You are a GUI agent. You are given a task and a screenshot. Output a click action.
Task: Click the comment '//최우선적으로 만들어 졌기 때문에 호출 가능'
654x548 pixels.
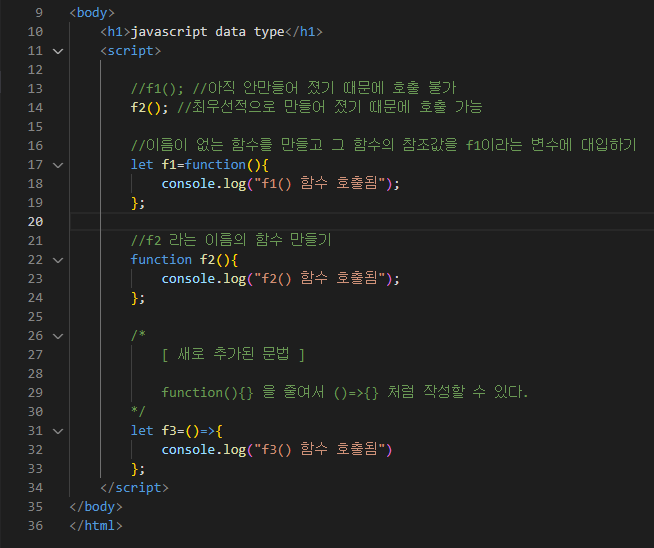[x=330, y=107]
